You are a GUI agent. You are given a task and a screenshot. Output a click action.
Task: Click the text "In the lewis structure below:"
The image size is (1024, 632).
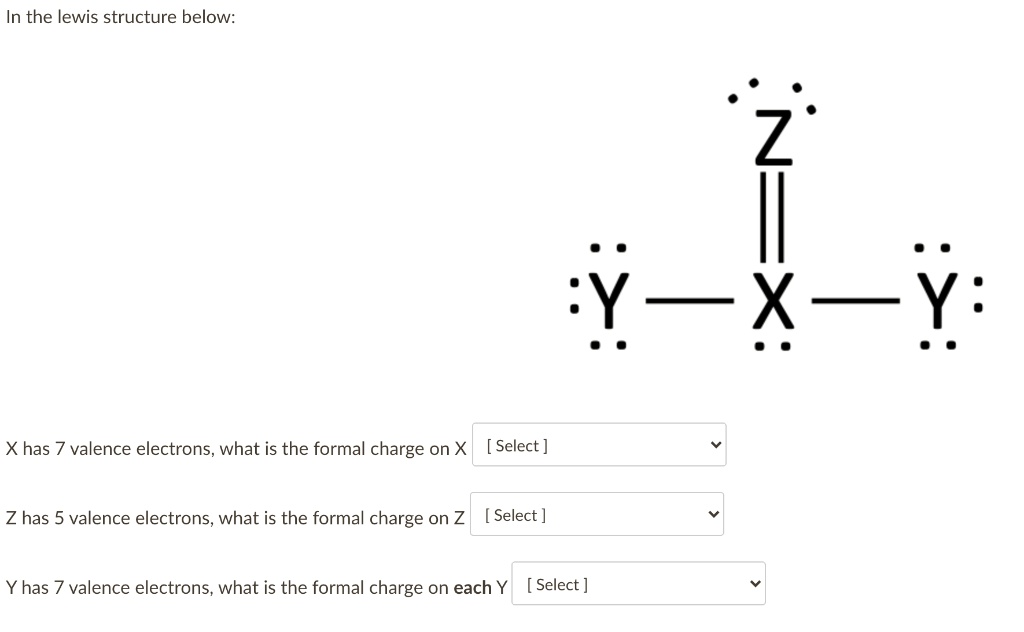[x=120, y=18]
